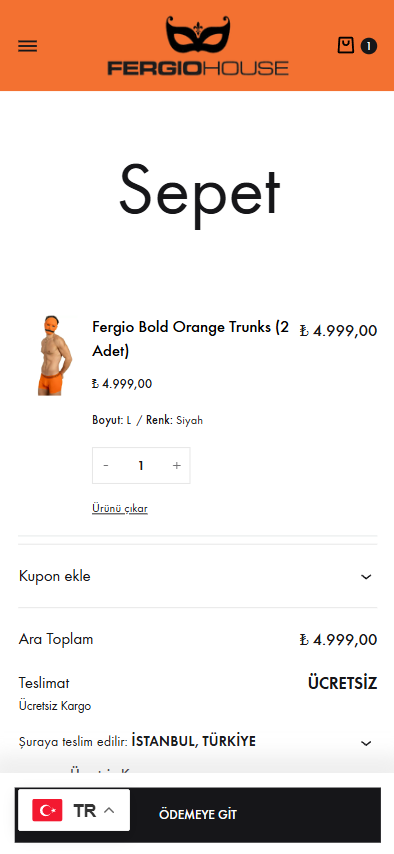Open the hamburger navigation menu
Screen dimensions: 394x854
tap(28, 46)
